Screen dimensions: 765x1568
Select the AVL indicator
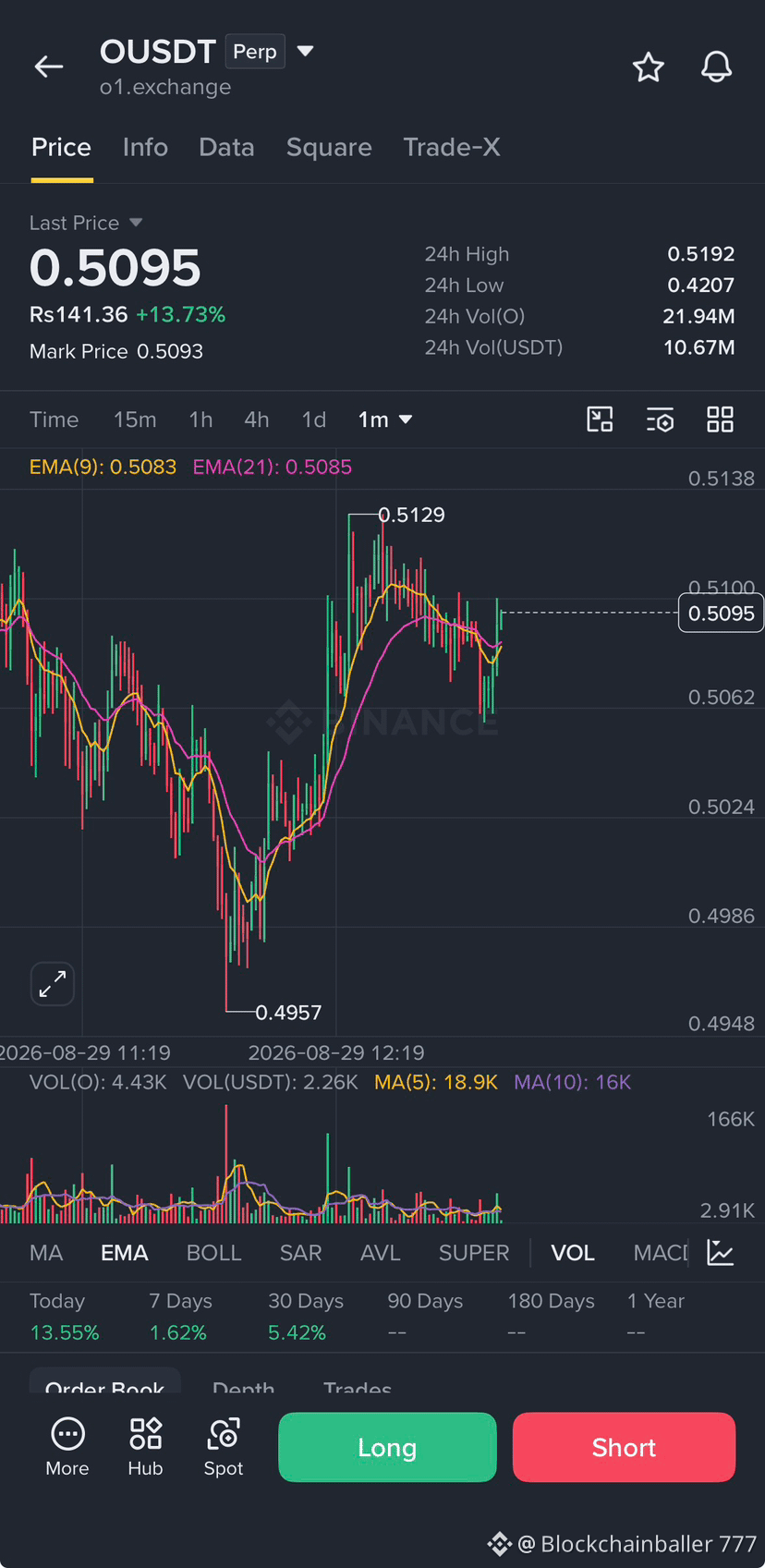coord(381,1253)
